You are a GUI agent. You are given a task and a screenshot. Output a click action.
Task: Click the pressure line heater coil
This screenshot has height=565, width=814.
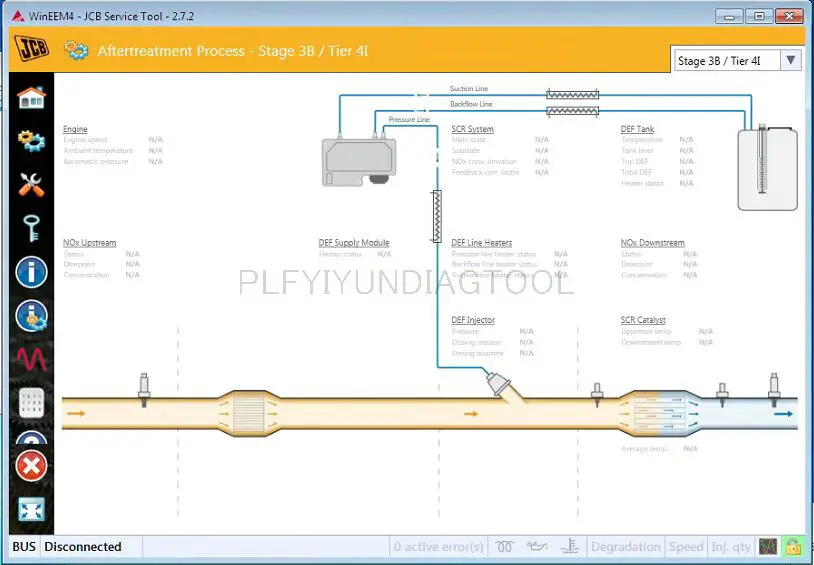[437, 216]
